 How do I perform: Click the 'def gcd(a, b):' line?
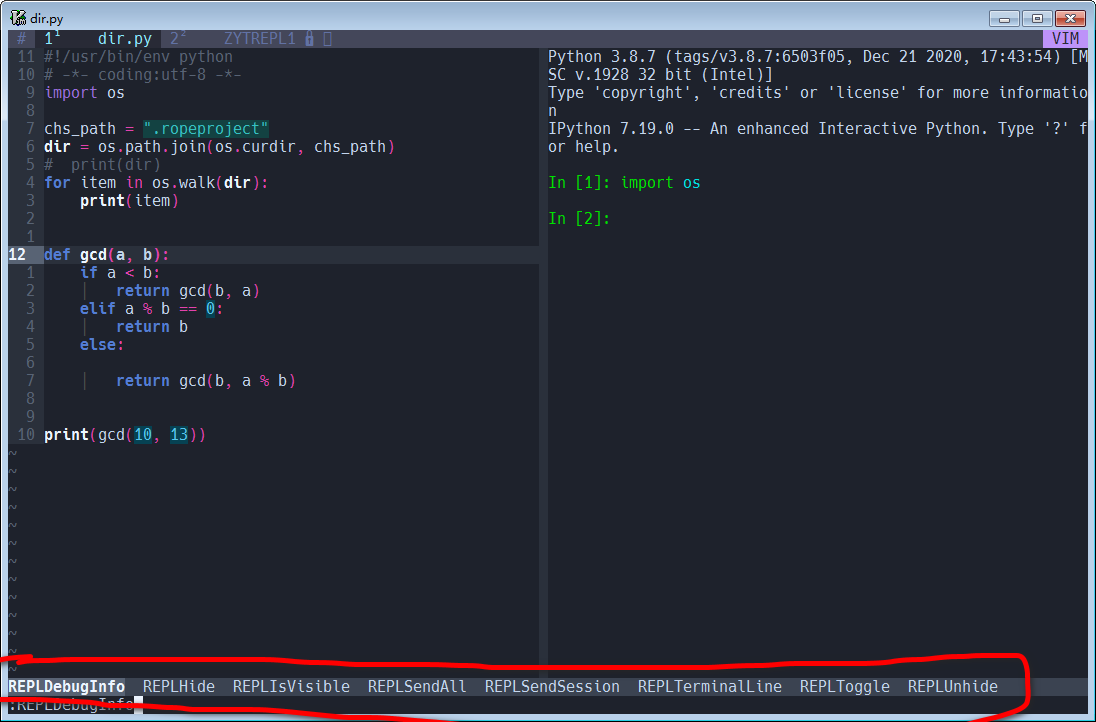(107, 254)
